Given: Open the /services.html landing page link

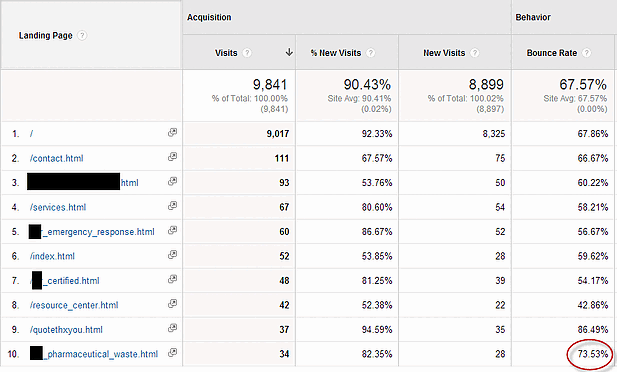Looking at the screenshot, I should [x=58, y=207].
